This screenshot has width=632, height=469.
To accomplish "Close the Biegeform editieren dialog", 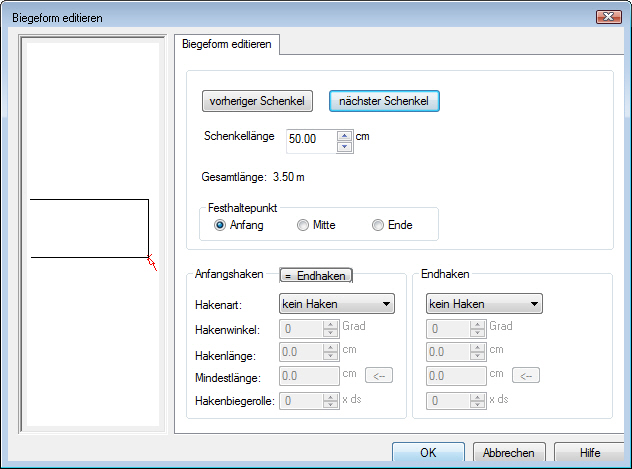I will pos(609,17).
